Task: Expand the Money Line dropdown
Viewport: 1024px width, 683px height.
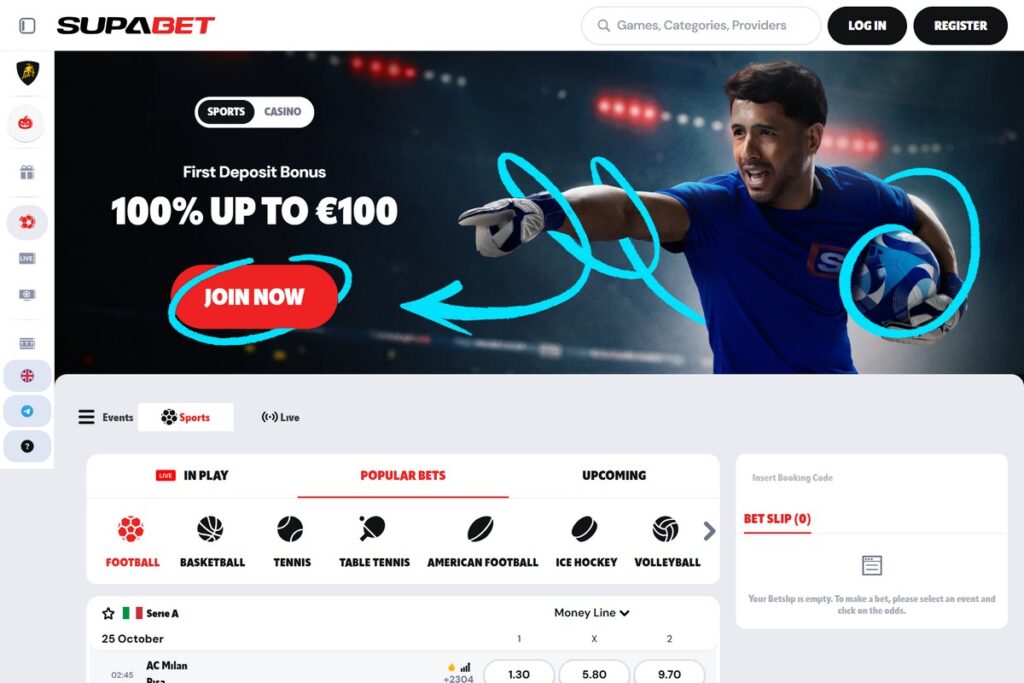Action: click(592, 612)
